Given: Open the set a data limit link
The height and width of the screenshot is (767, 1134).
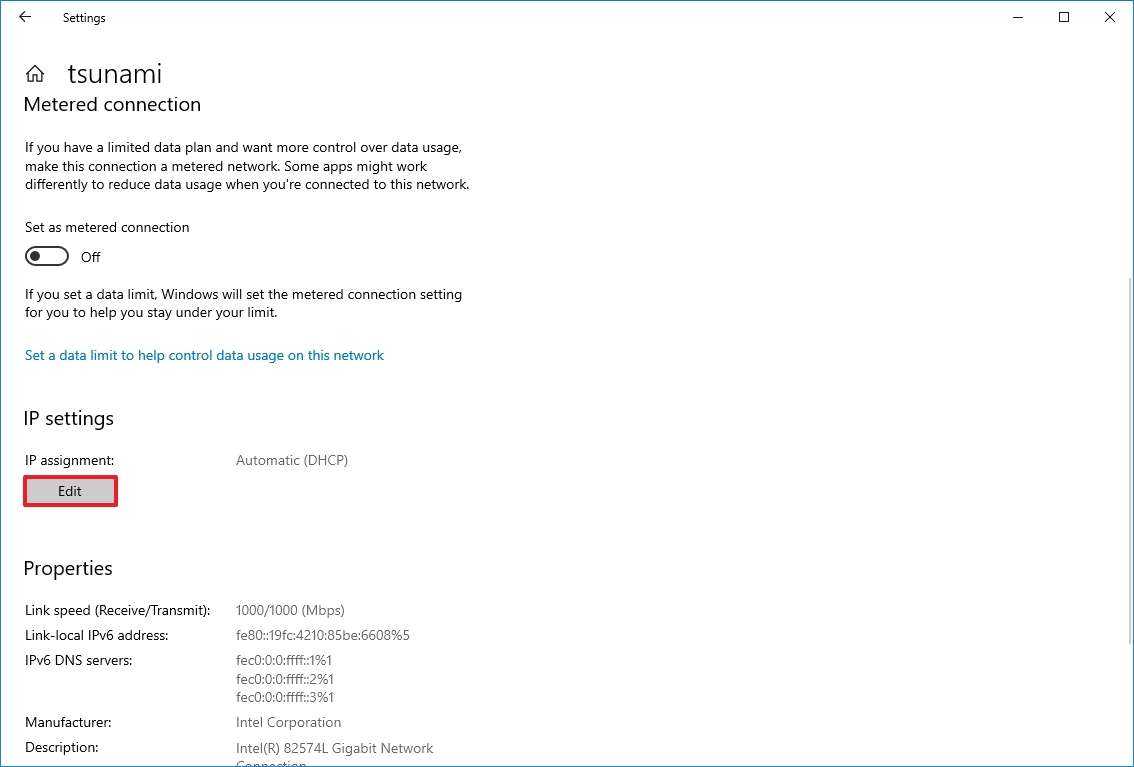Looking at the screenshot, I should pyautogui.click(x=204, y=355).
